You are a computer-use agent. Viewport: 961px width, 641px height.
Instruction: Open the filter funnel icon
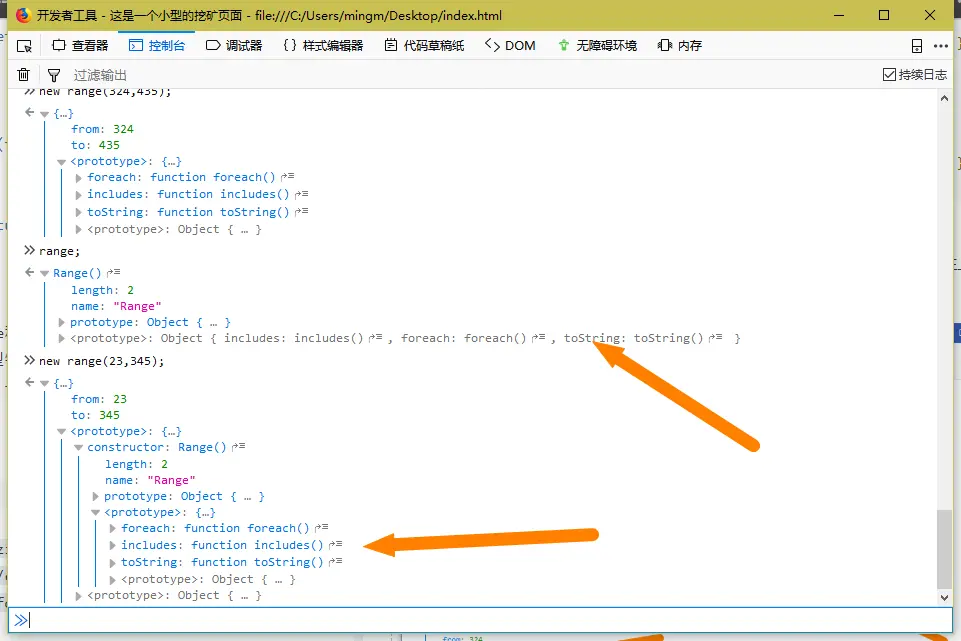coord(54,75)
